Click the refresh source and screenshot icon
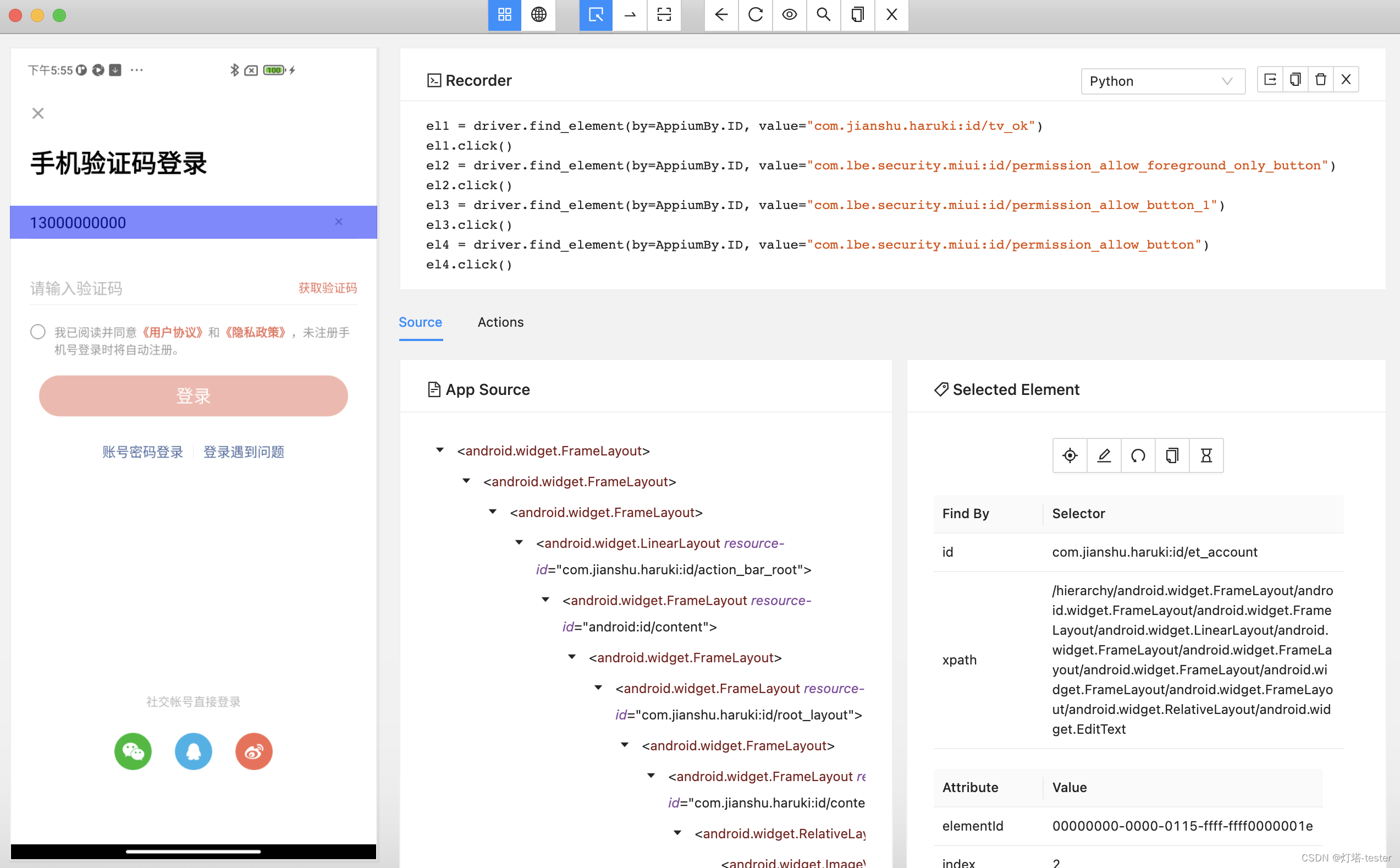 coord(755,14)
